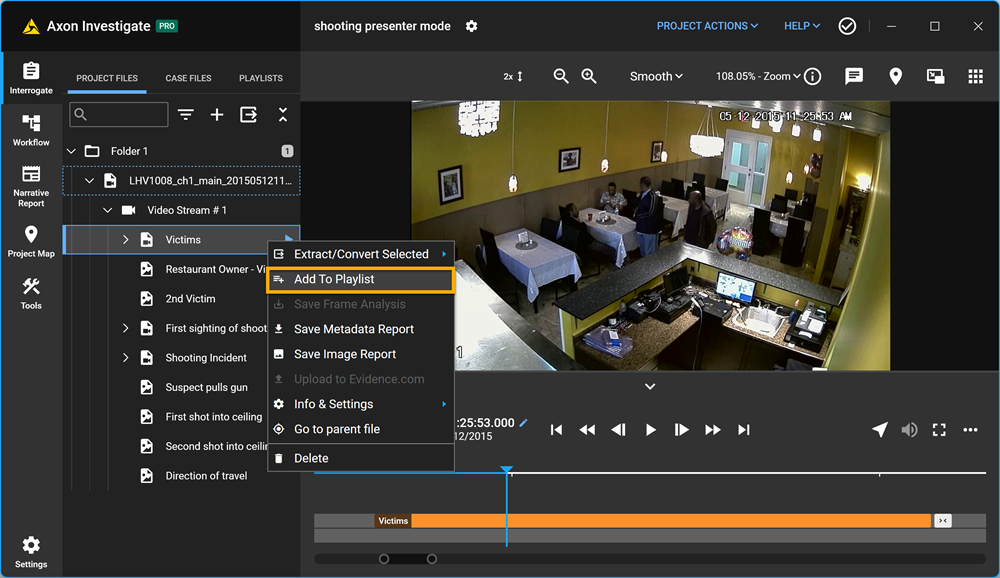1000x578 pixels.
Task: Select Add To Playlist menu entry
Action: tap(361, 279)
